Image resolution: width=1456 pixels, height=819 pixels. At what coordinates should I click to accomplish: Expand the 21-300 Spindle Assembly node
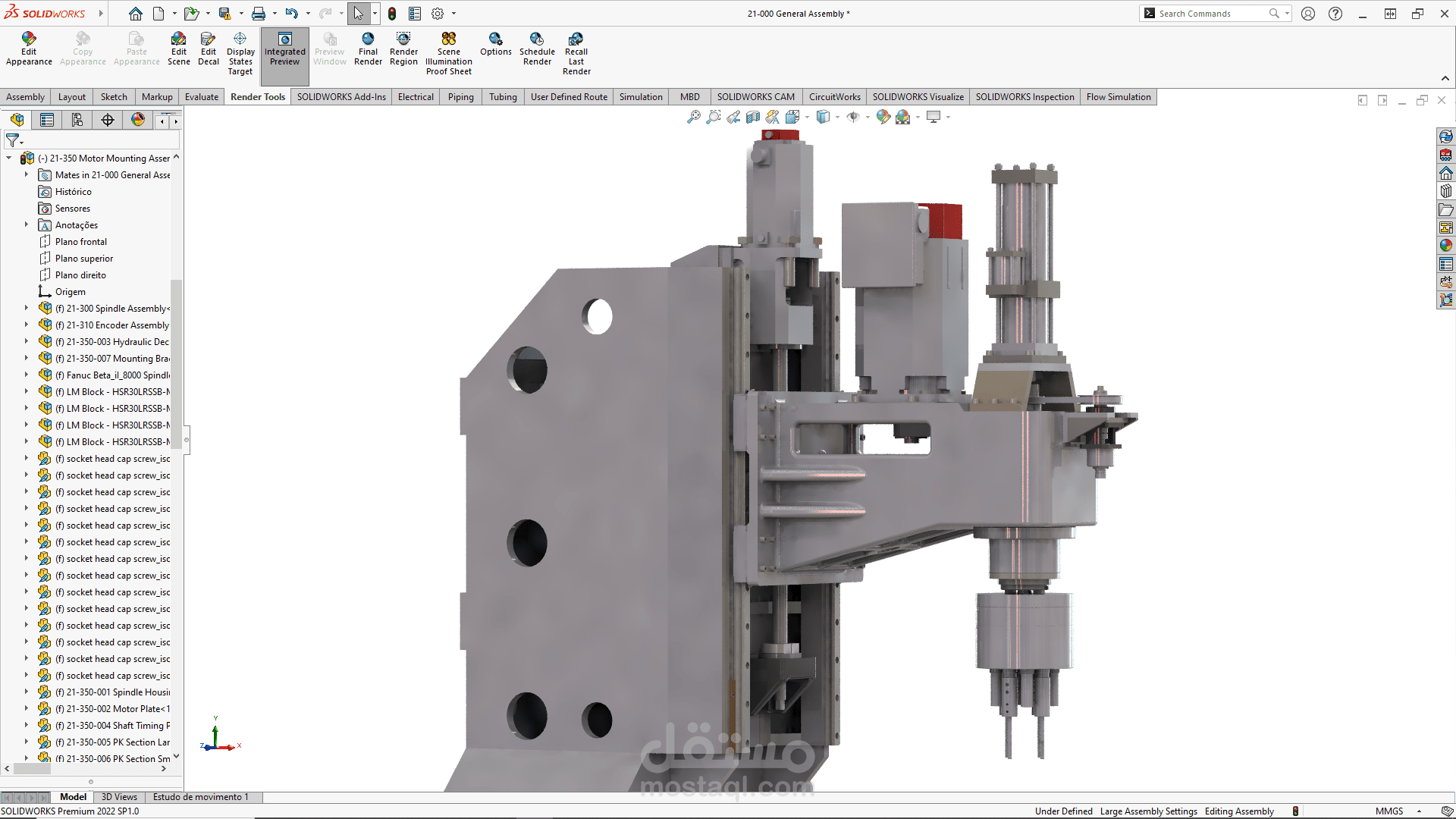click(x=27, y=309)
